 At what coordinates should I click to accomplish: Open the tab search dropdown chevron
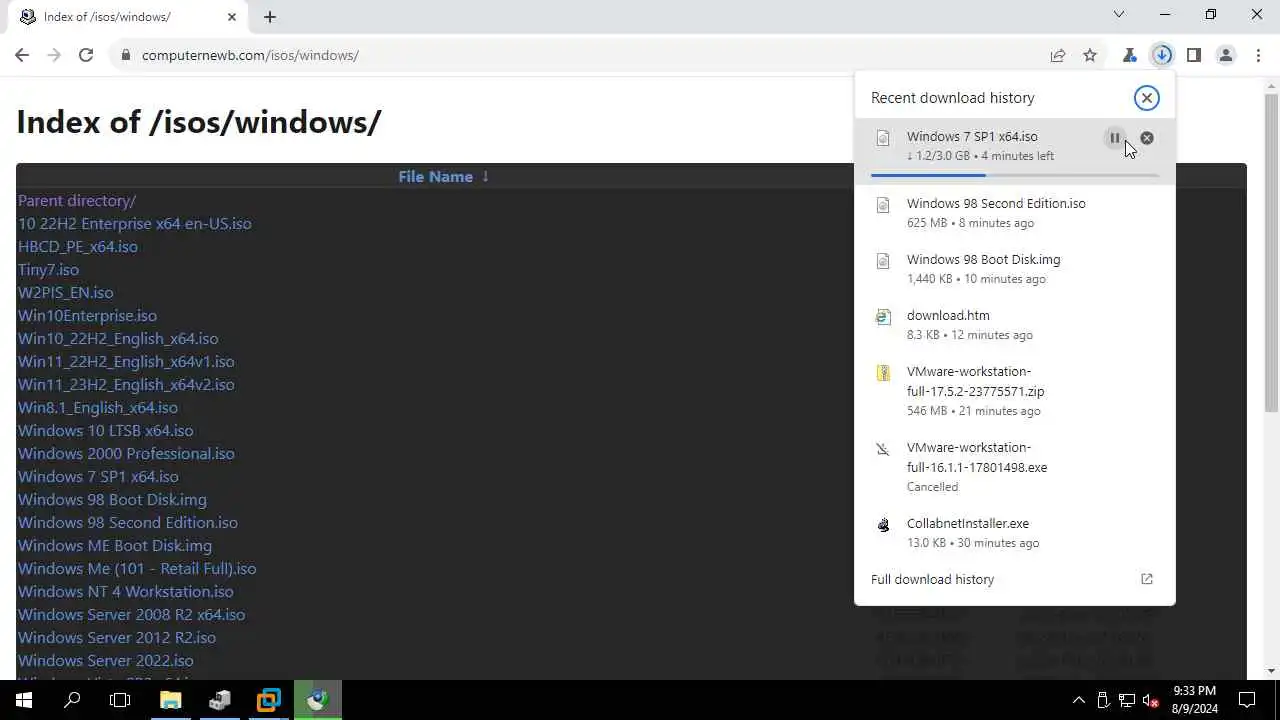click(x=1119, y=15)
